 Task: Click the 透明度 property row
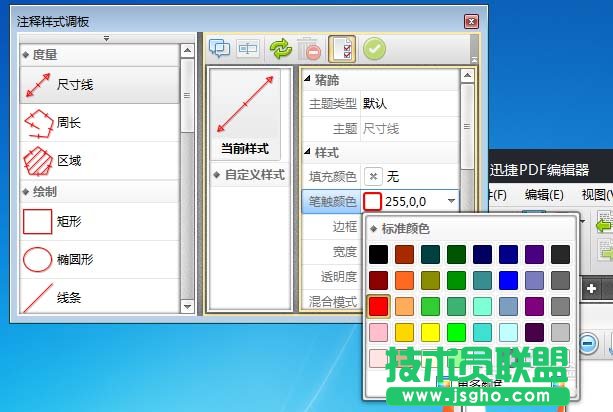coord(332,277)
